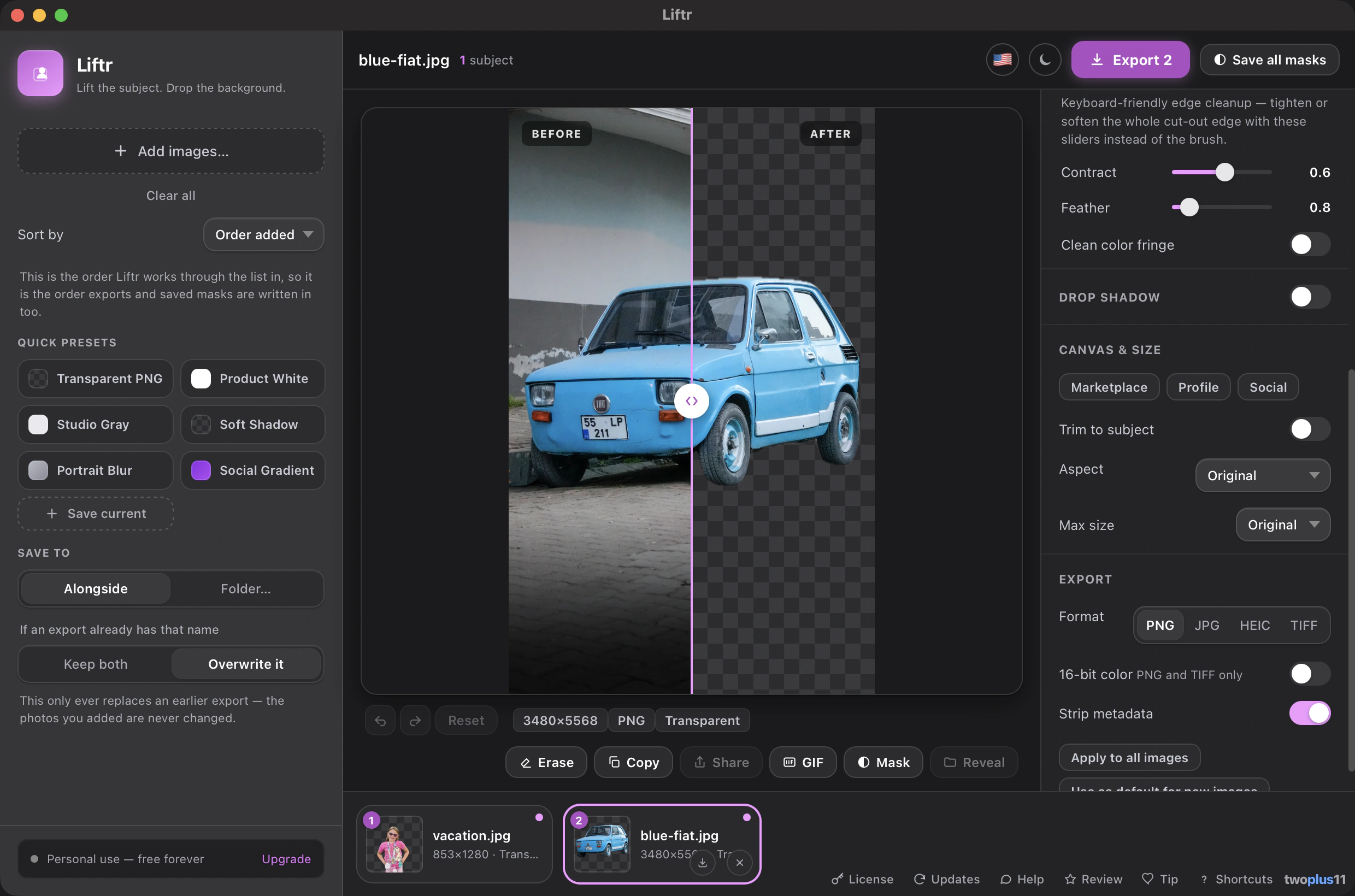Open the License link with key icon
The width and height of the screenshot is (1355, 896).
tap(862, 879)
